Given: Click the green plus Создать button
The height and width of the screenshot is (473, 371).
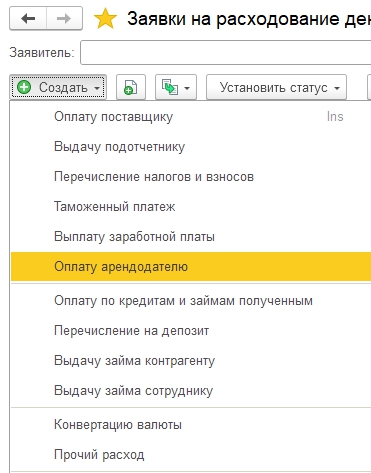Looking at the screenshot, I should [58, 87].
